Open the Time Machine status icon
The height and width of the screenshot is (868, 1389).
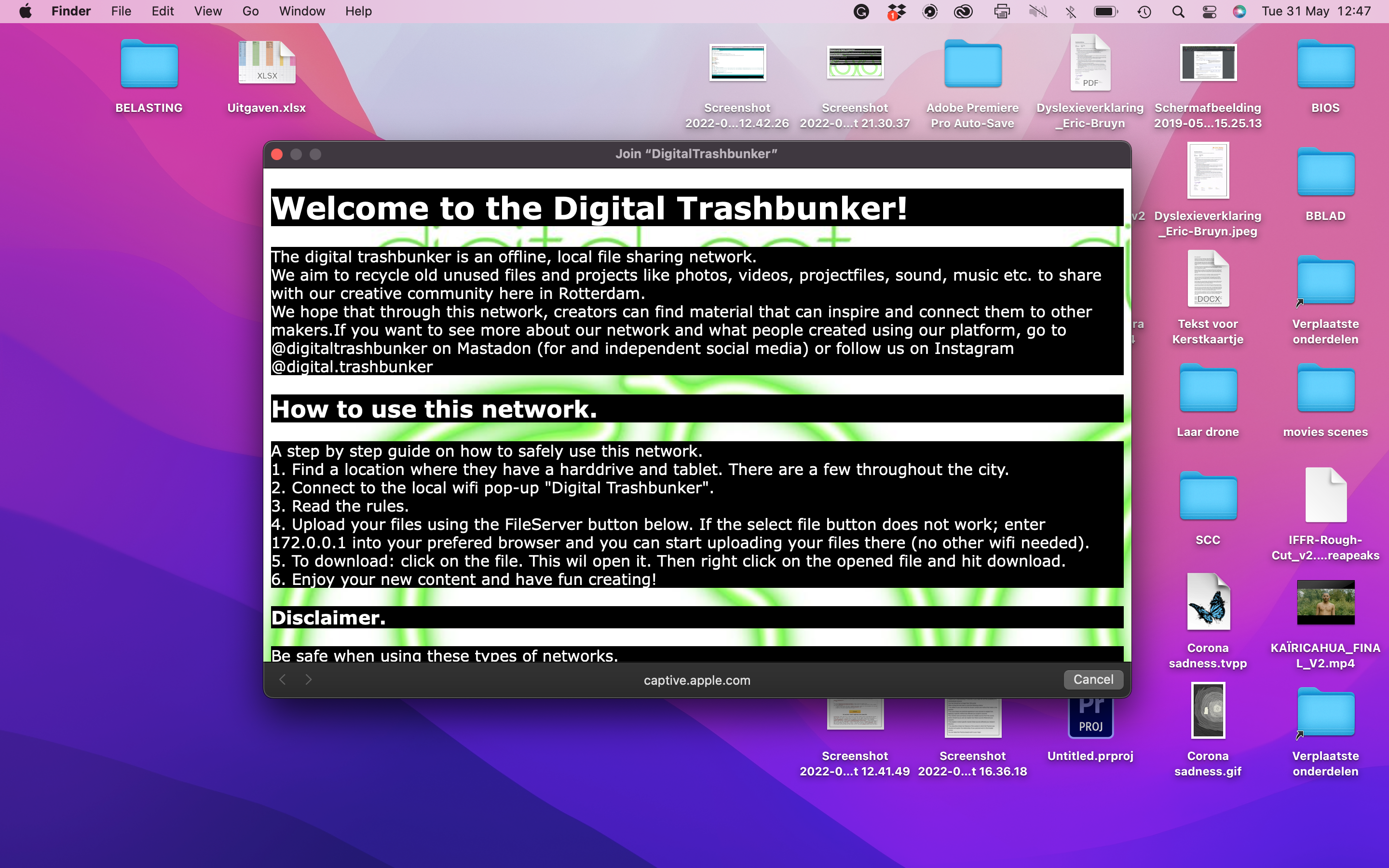click(1144, 12)
